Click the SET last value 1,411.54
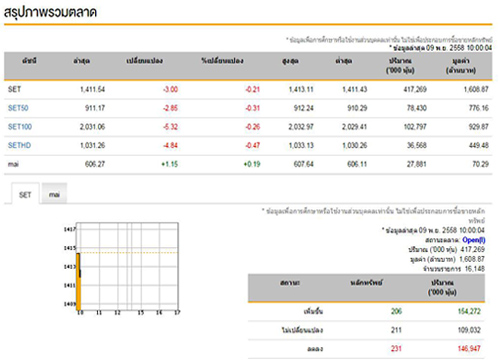Screen dimensions: 500x360 click(92, 89)
